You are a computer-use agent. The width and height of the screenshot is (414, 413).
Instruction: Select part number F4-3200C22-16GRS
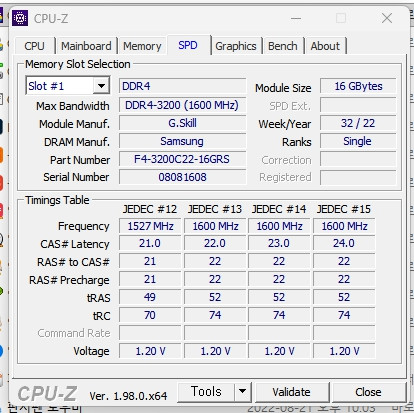183,159
